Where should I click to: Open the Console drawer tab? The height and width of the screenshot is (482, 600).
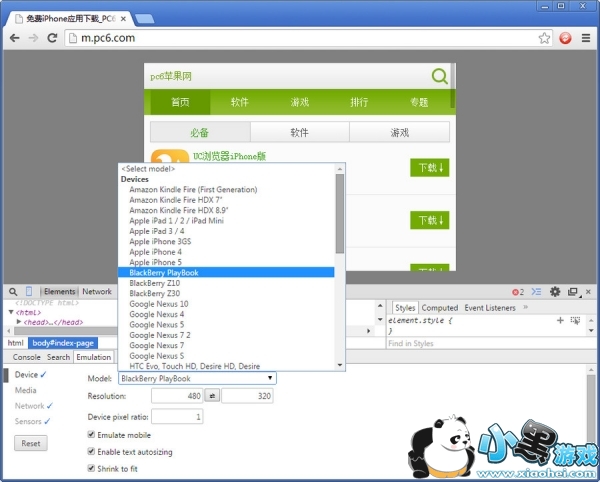coord(26,357)
